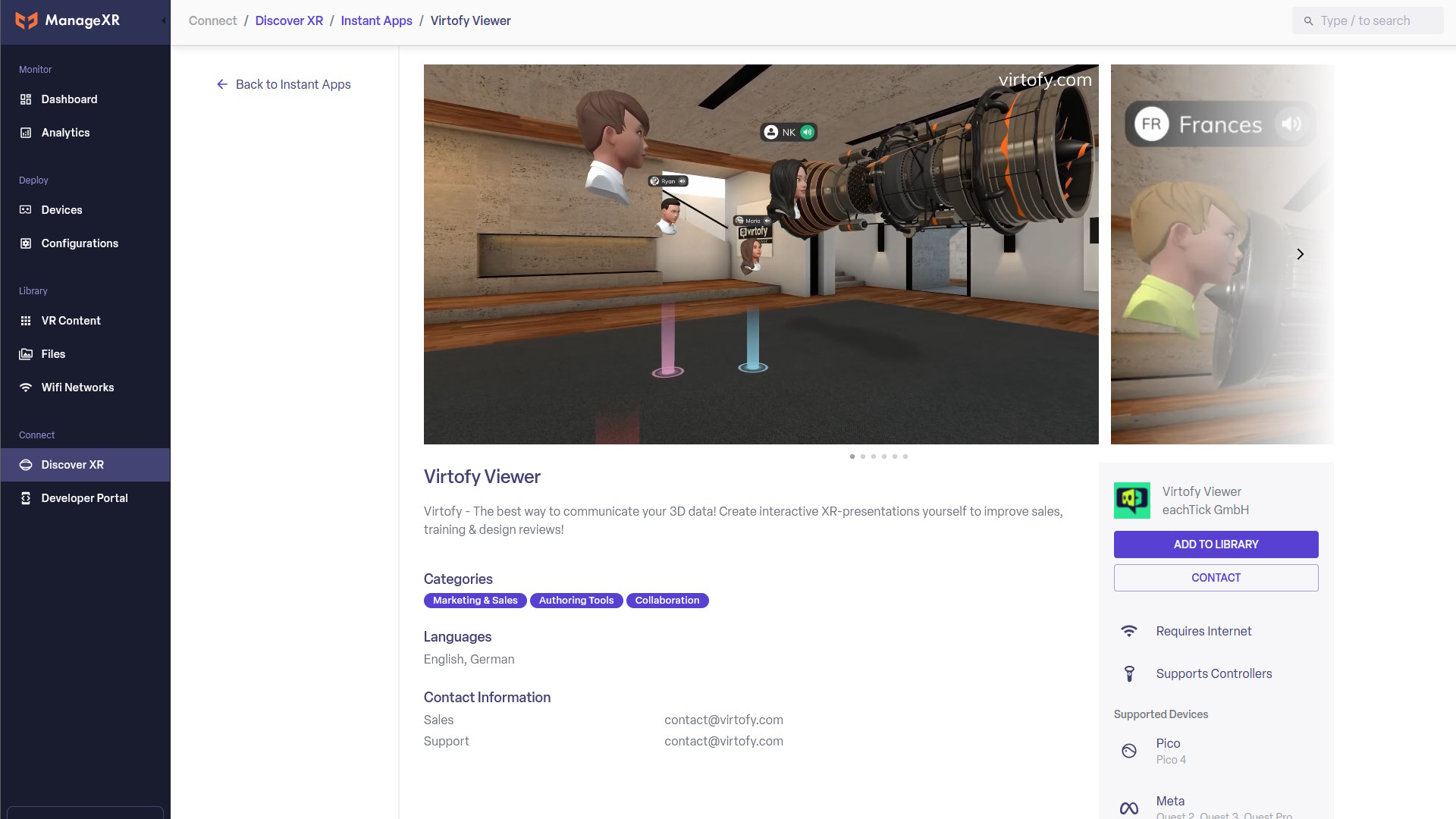1456x819 pixels.
Task: Advance carousel with the next chevron
Action: pyautogui.click(x=1300, y=254)
